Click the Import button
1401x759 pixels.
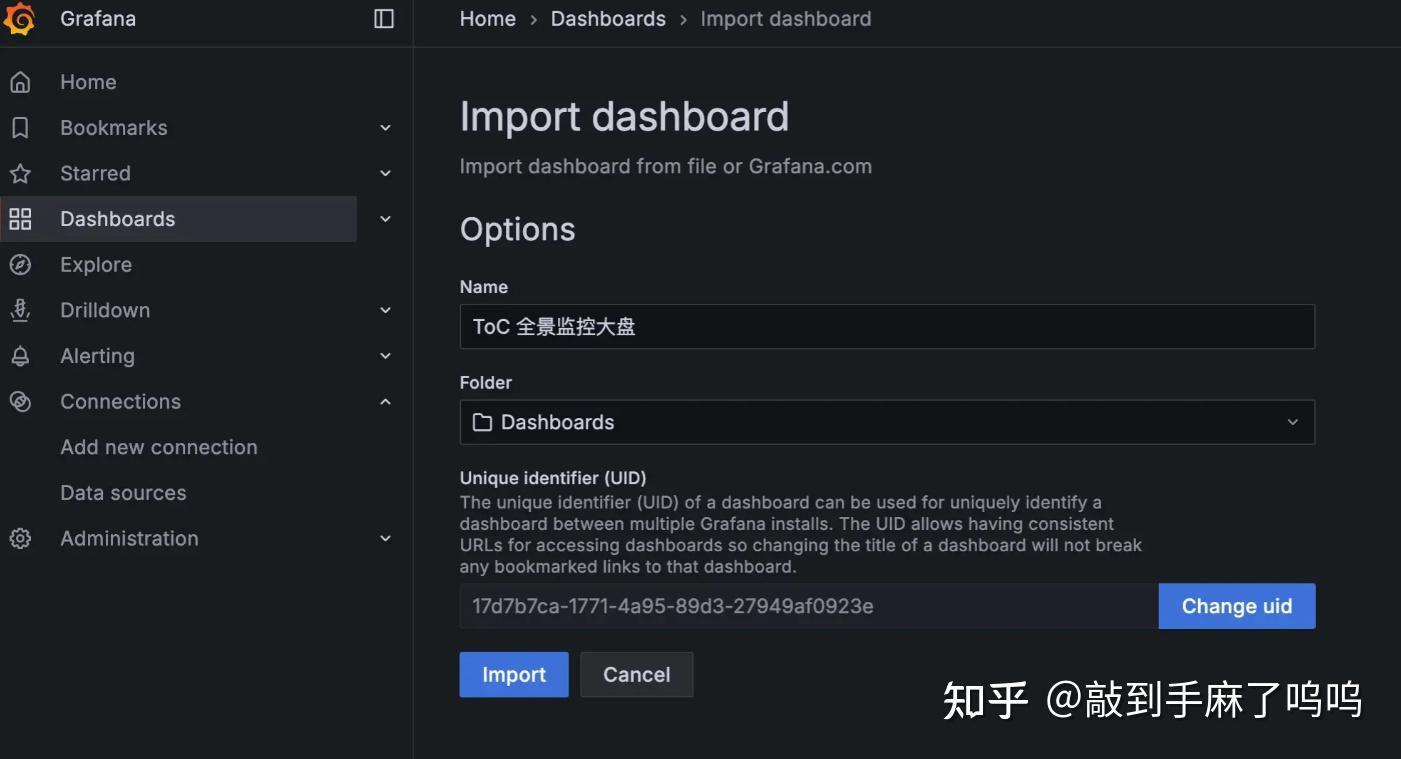[x=514, y=675]
